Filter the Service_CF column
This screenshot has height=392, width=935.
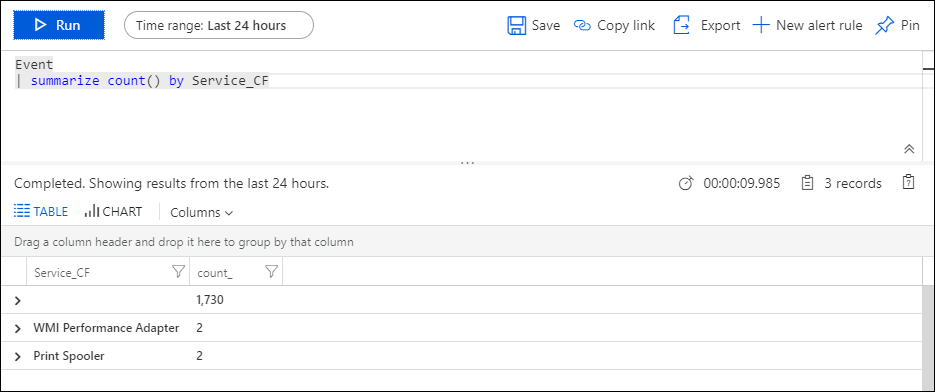tap(178, 272)
